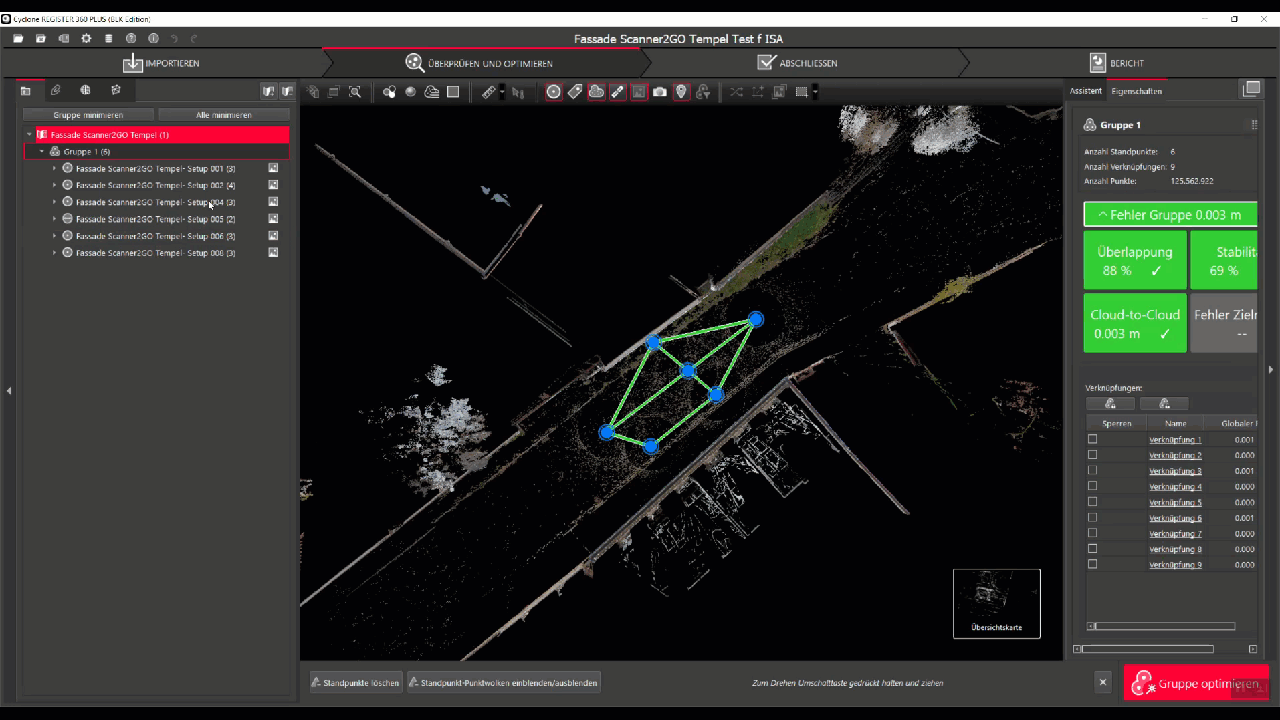The image size is (1280, 720).
Task: Open the Cloud-to-Cloud 0.003 m tile
Action: point(1135,323)
